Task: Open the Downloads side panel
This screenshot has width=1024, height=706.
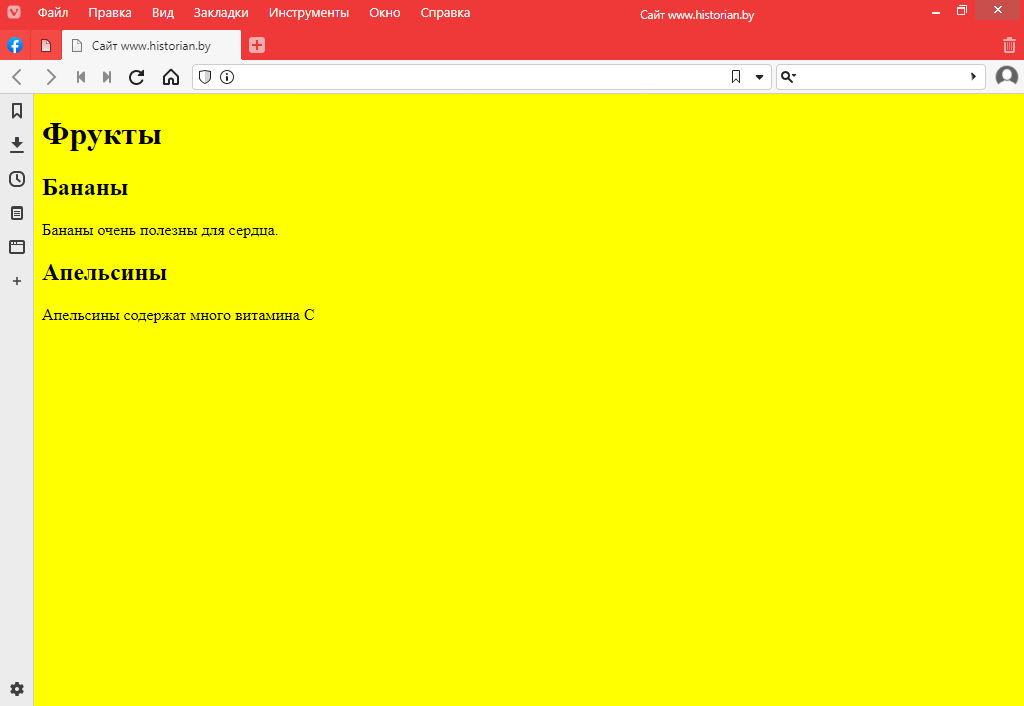Action: [17, 145]
